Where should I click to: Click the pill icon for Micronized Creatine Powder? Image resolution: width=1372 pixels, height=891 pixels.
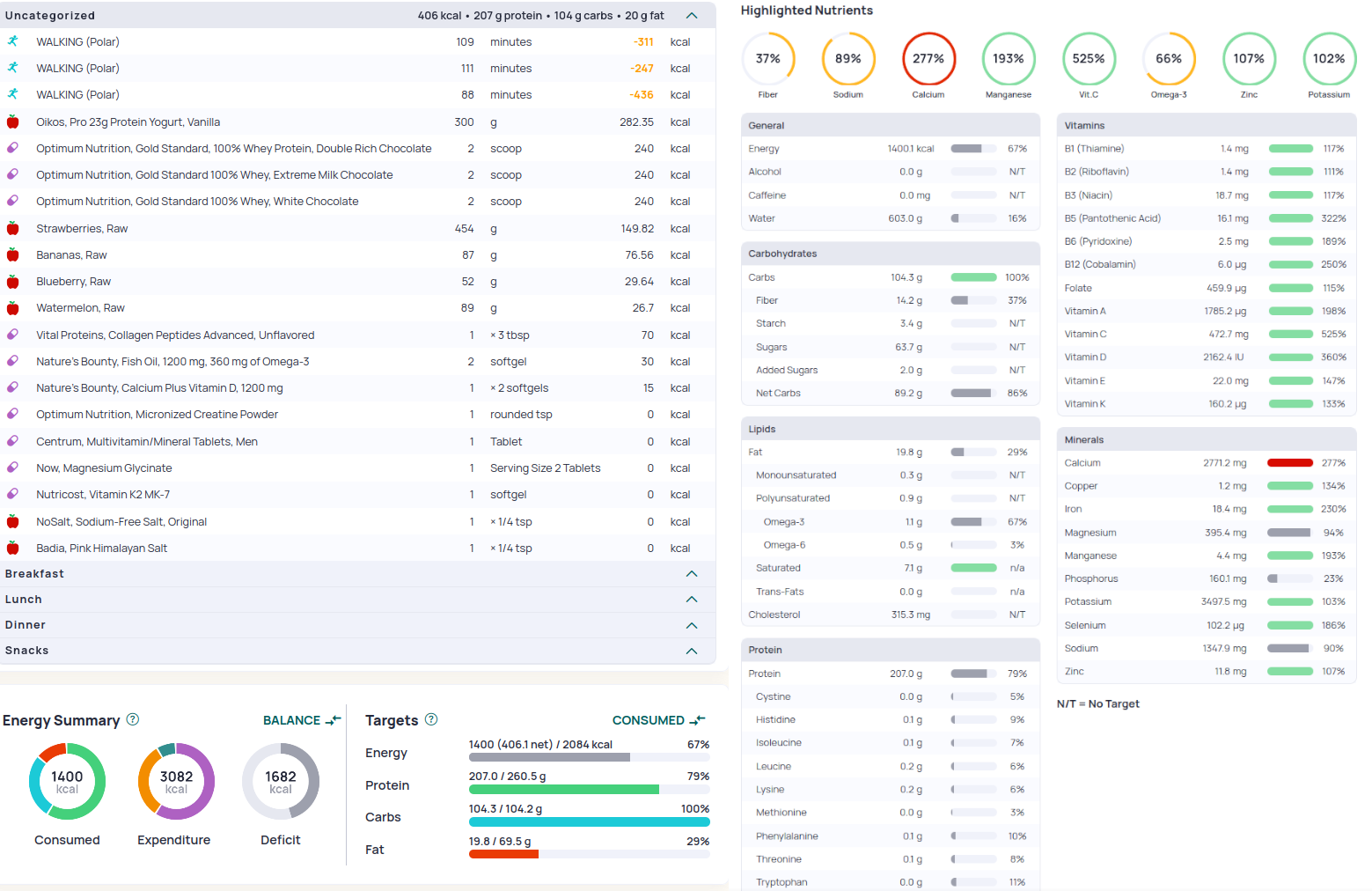tap(12, 414)
